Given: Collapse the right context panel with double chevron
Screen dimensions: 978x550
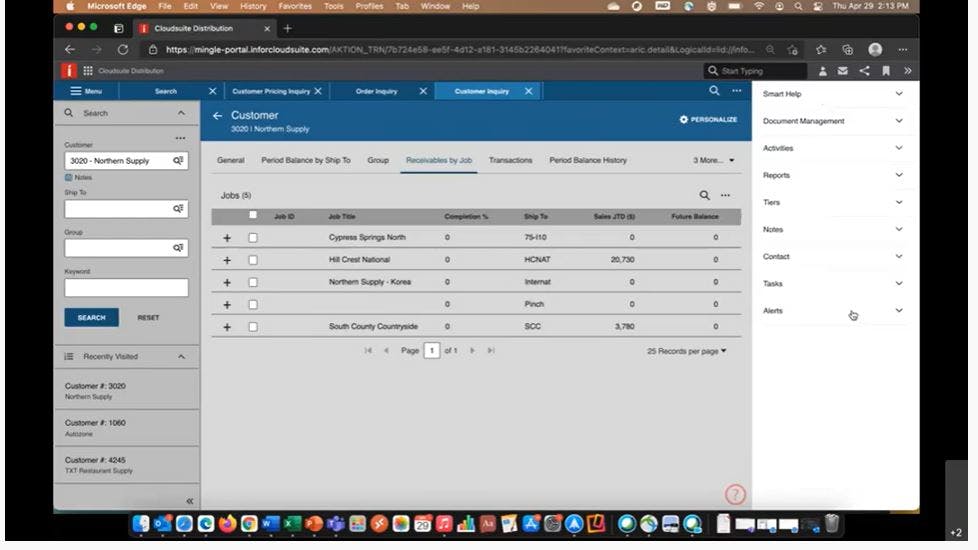Looking at the screenshot, I should pos(908,71).
